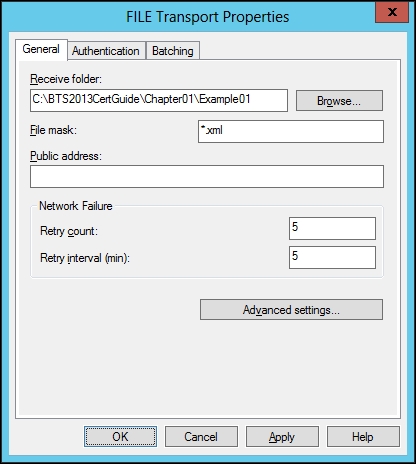Click the Public address label
The width and height of the screenshot is (416, 464).
66,156
